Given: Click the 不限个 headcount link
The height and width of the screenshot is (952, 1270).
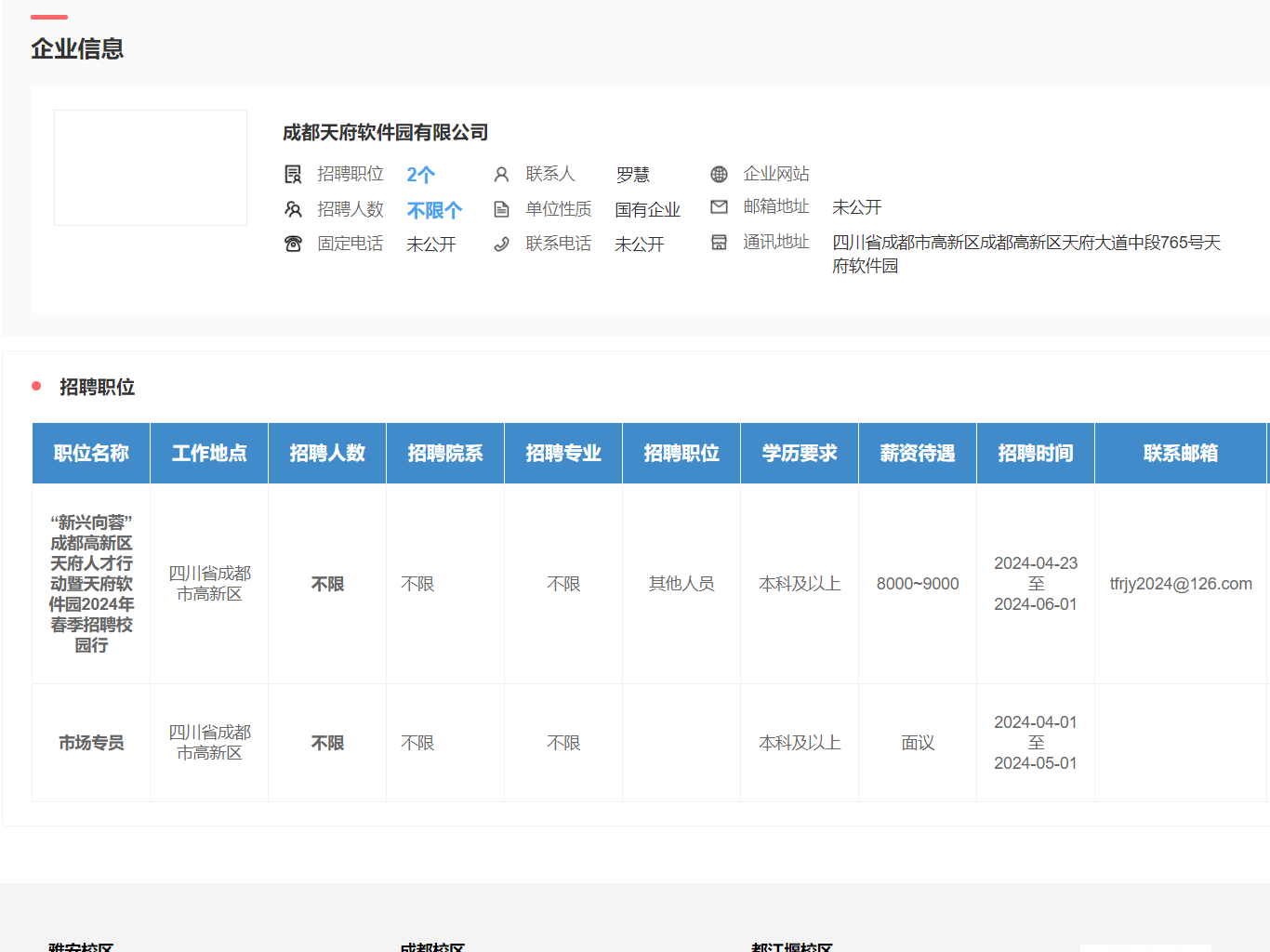Looking at the screenshot, I should tap(434, 210).
